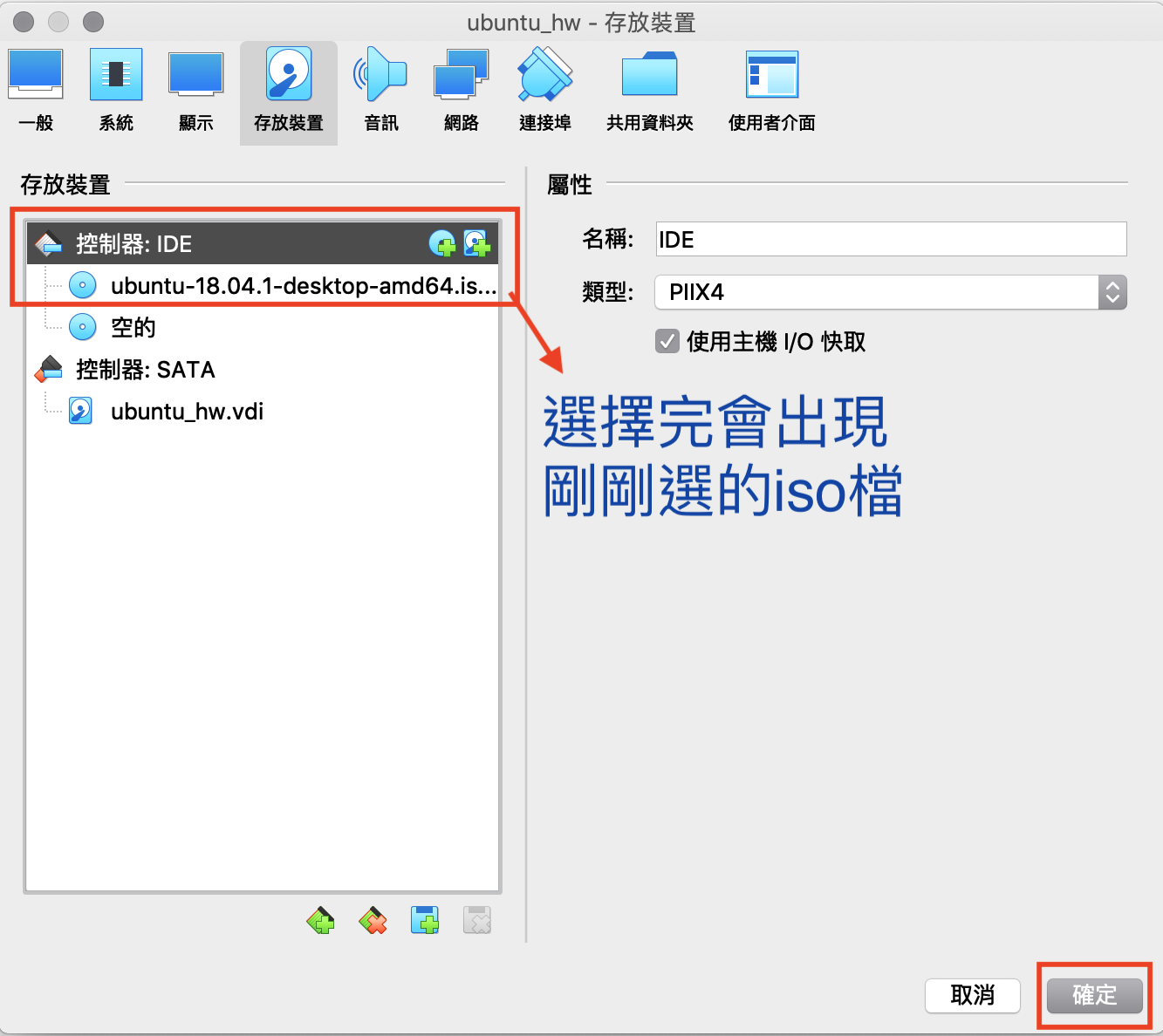Screen dimensions: 1163x1036
Task: Open the 共用資料夾 (Shared Folders) tab
Action: (650, 92)
